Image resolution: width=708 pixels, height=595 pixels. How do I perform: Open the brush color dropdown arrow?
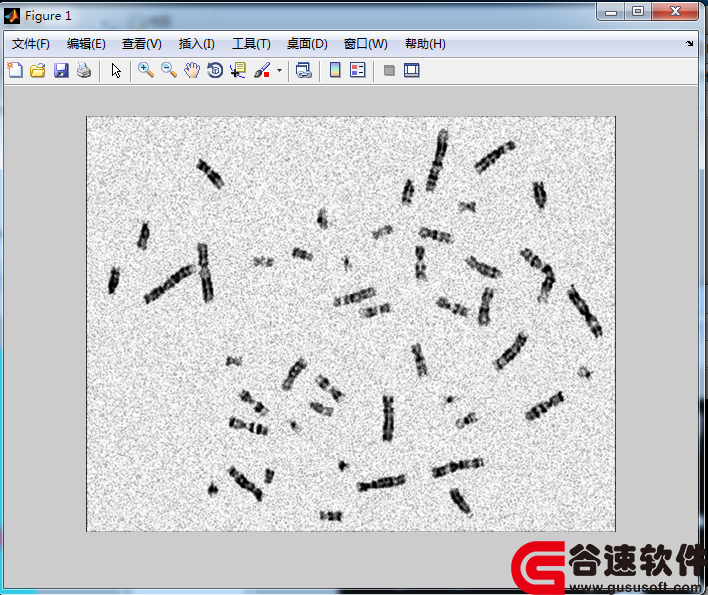click(x=279, y=70)
